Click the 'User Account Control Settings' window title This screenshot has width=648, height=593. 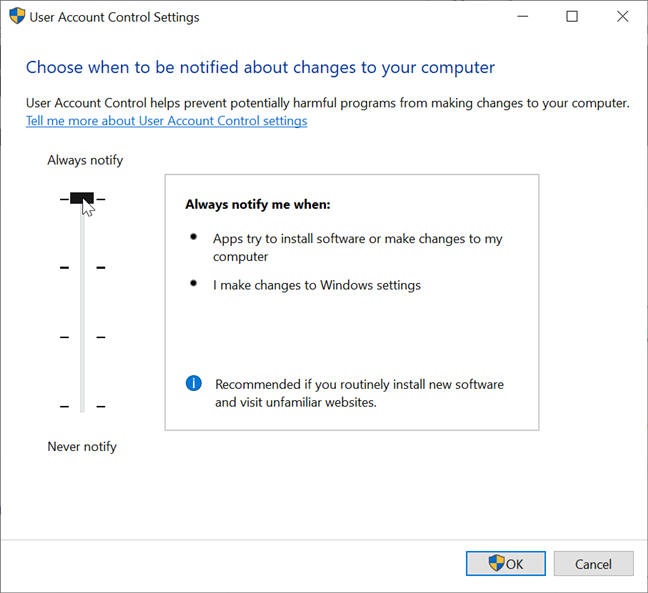coord(114,17)
